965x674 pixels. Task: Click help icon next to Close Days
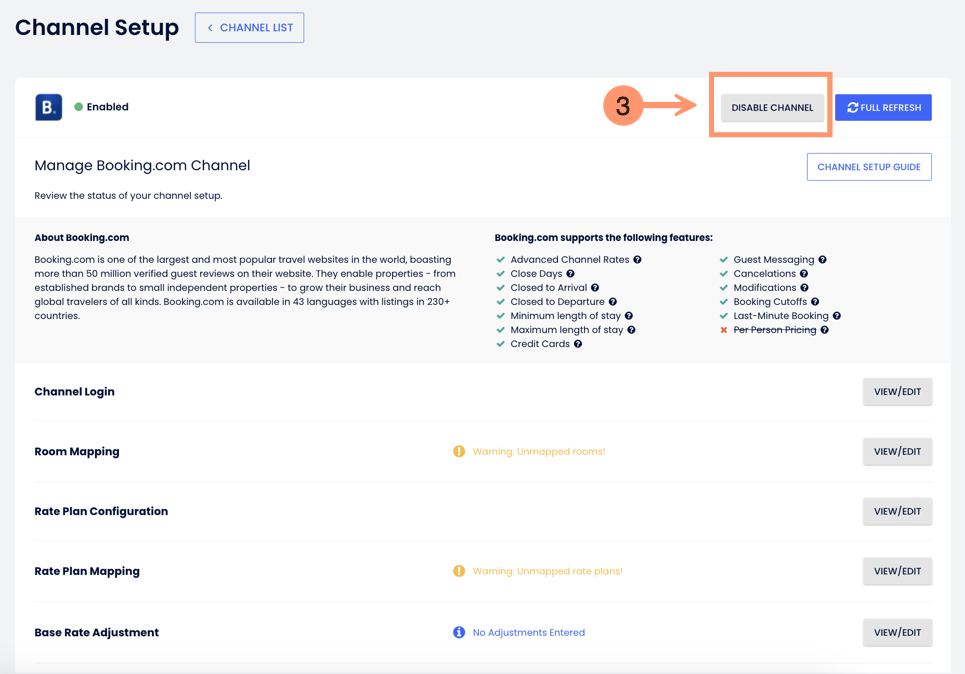(571, 274)
